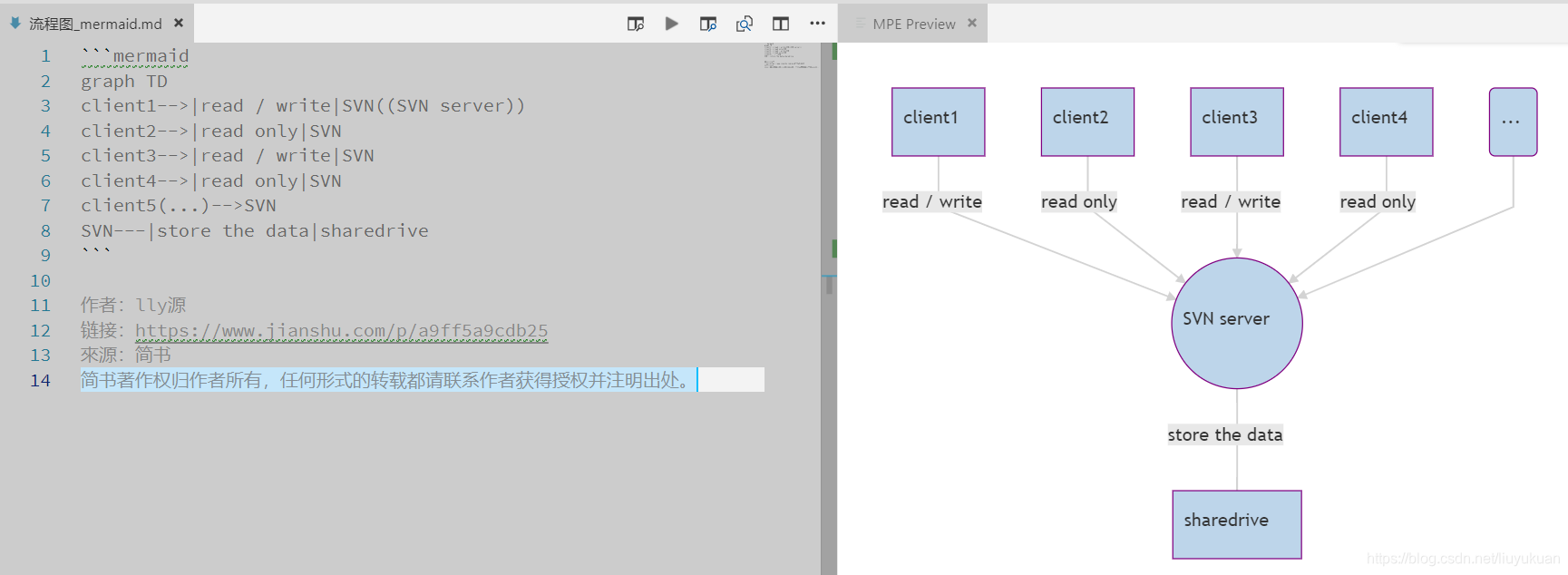Open preview to the side (first toolbar icon)

tap(636, 24)
